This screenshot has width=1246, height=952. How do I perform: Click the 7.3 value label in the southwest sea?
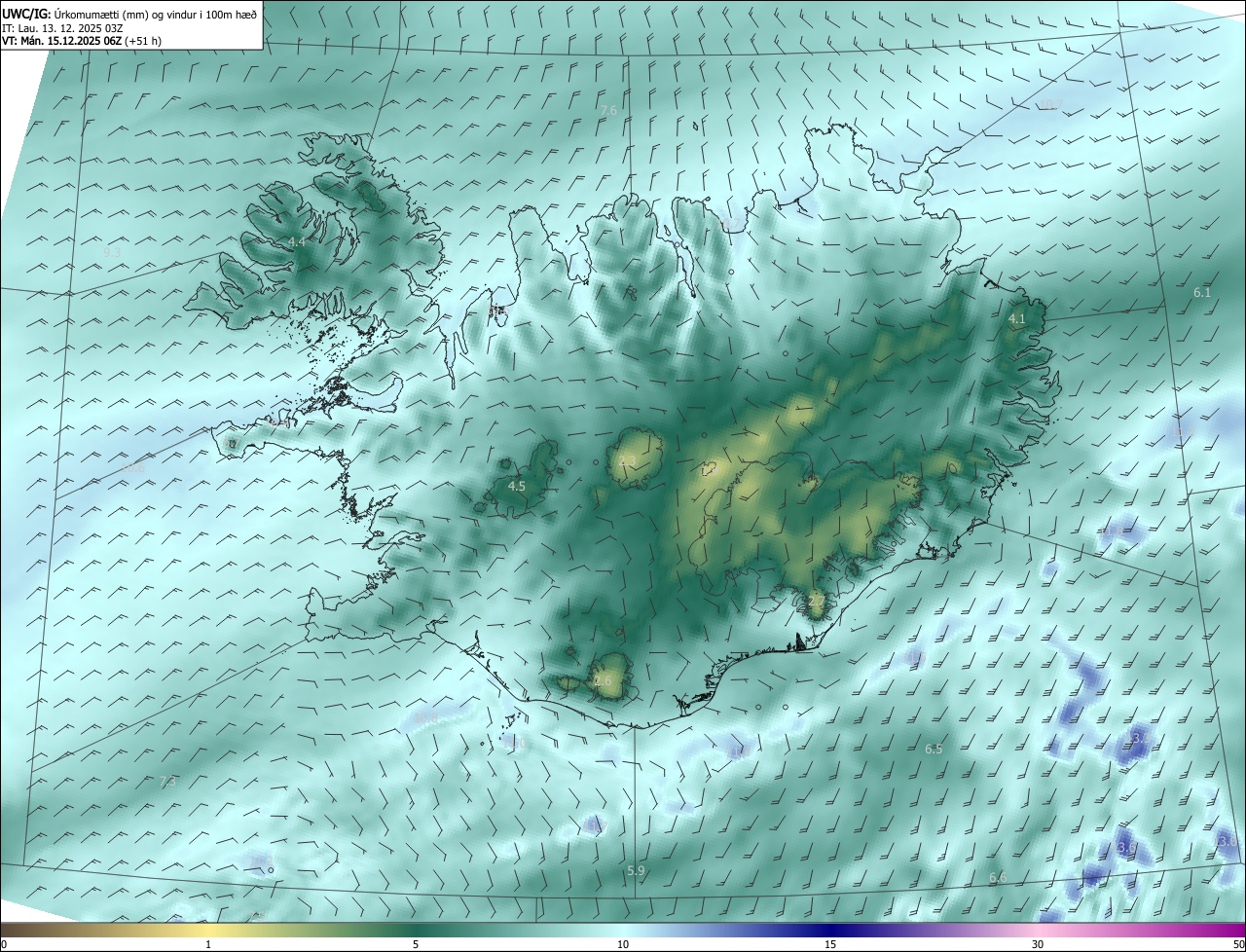click(x=167, y=782)
